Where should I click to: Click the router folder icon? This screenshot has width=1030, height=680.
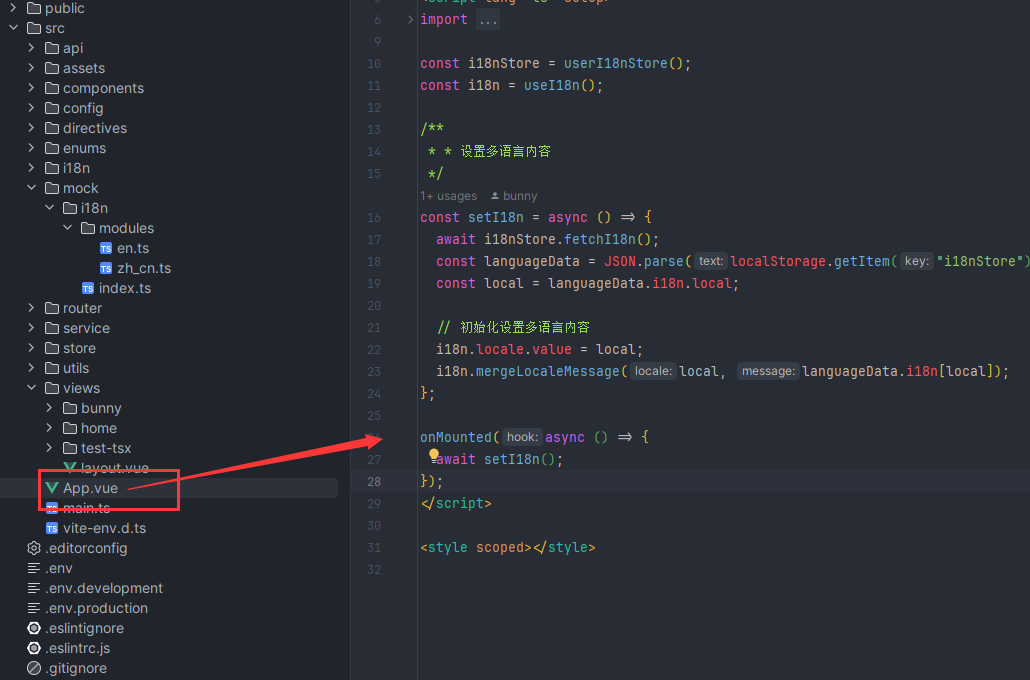tap(52, 308)
